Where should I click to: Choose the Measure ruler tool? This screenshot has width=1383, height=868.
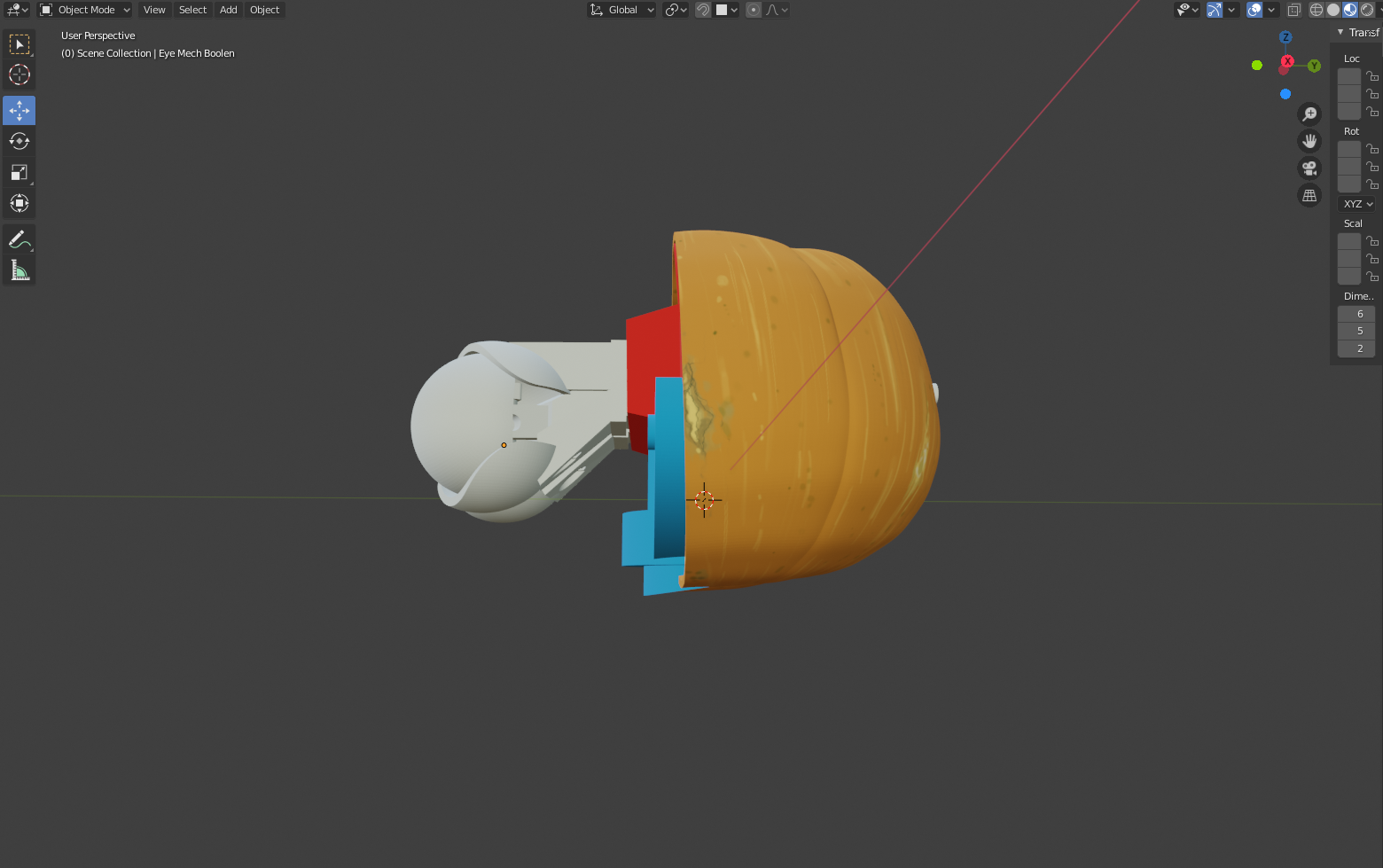(20, 270)
